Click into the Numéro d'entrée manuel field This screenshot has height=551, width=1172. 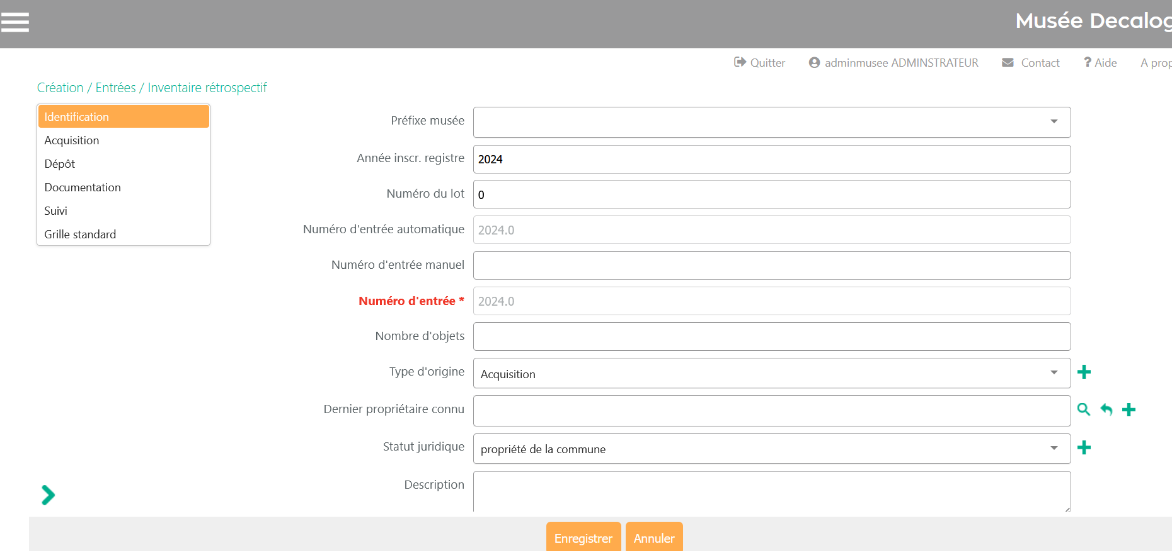tap(771, 265)
